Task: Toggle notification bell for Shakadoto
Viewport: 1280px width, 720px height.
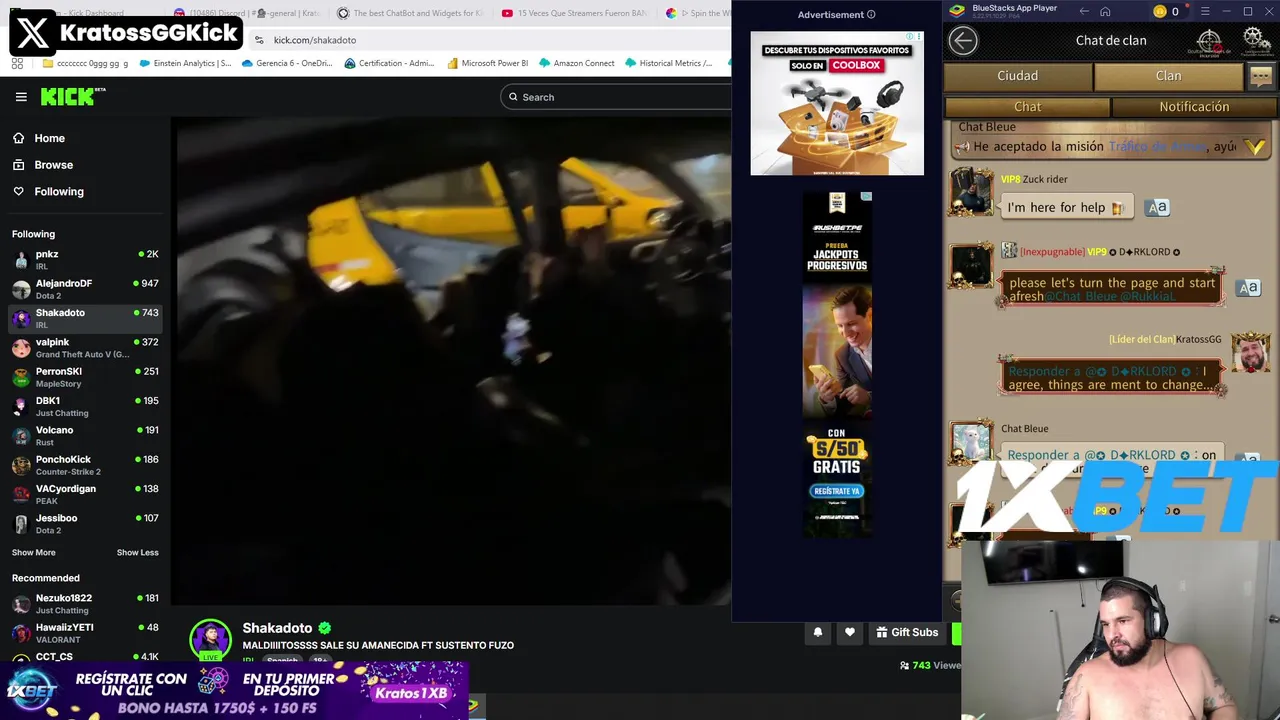Action: 818,632
